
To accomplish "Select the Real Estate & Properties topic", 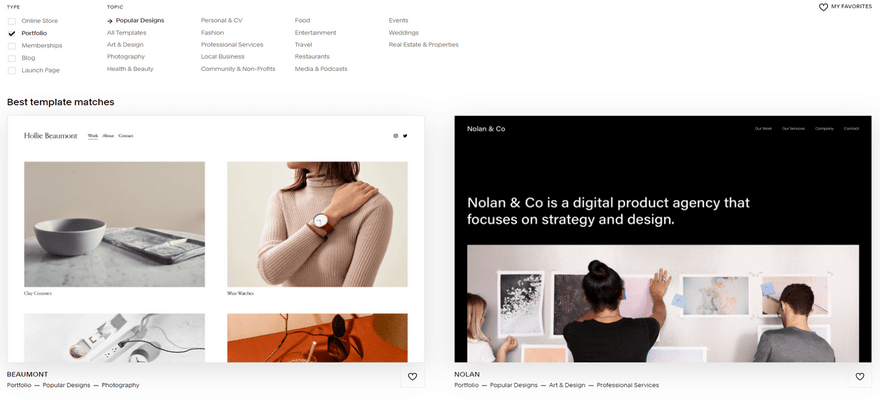I will point(423,44).
